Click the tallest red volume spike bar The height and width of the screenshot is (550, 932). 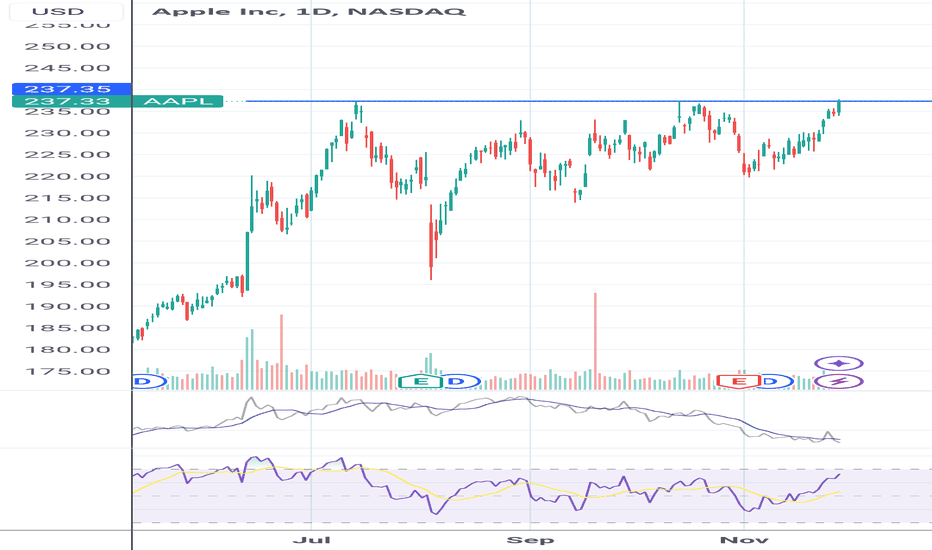tap(595, 341)
